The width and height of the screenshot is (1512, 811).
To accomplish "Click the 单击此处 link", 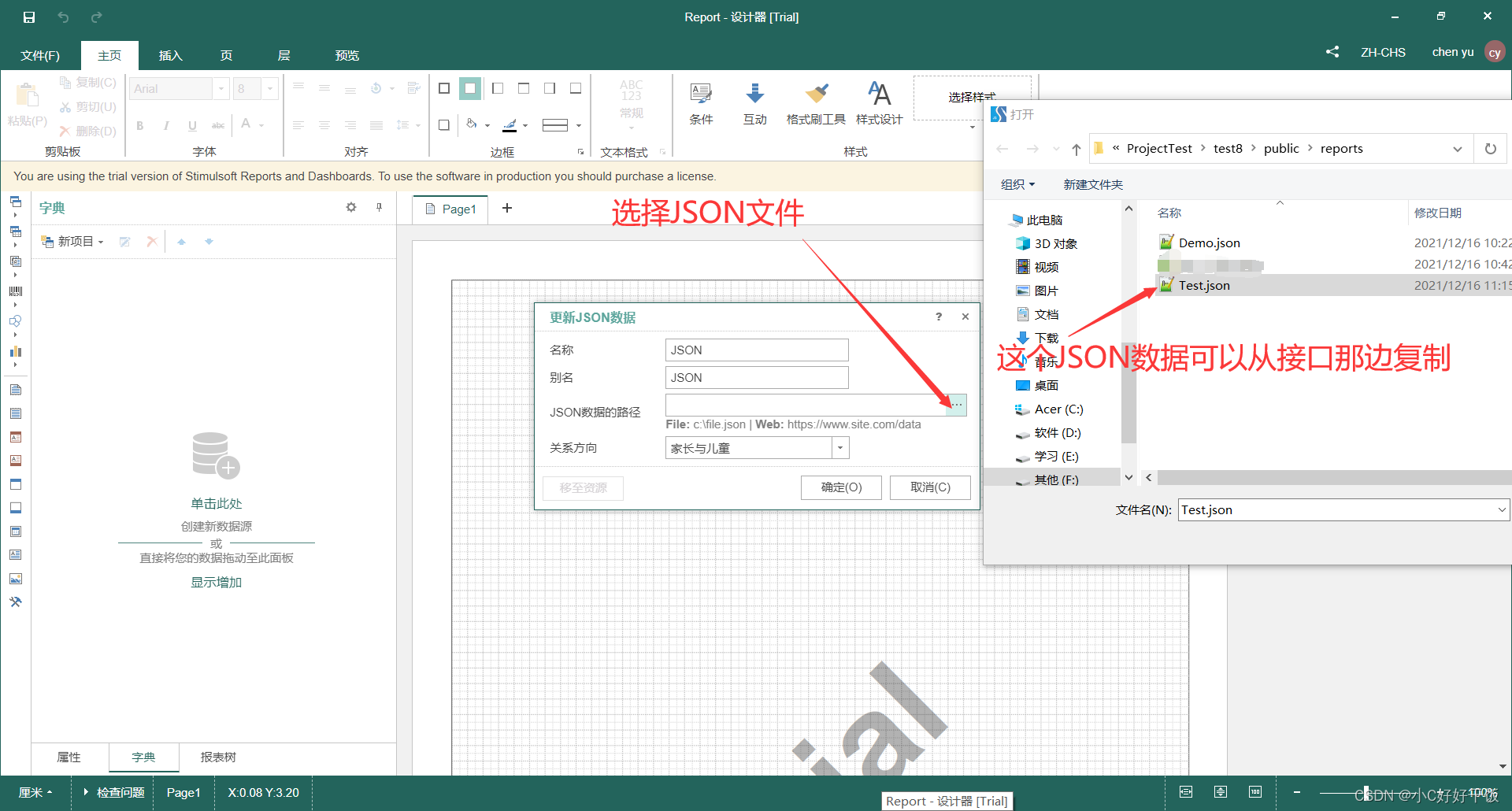I will click(x=216, y=503).
